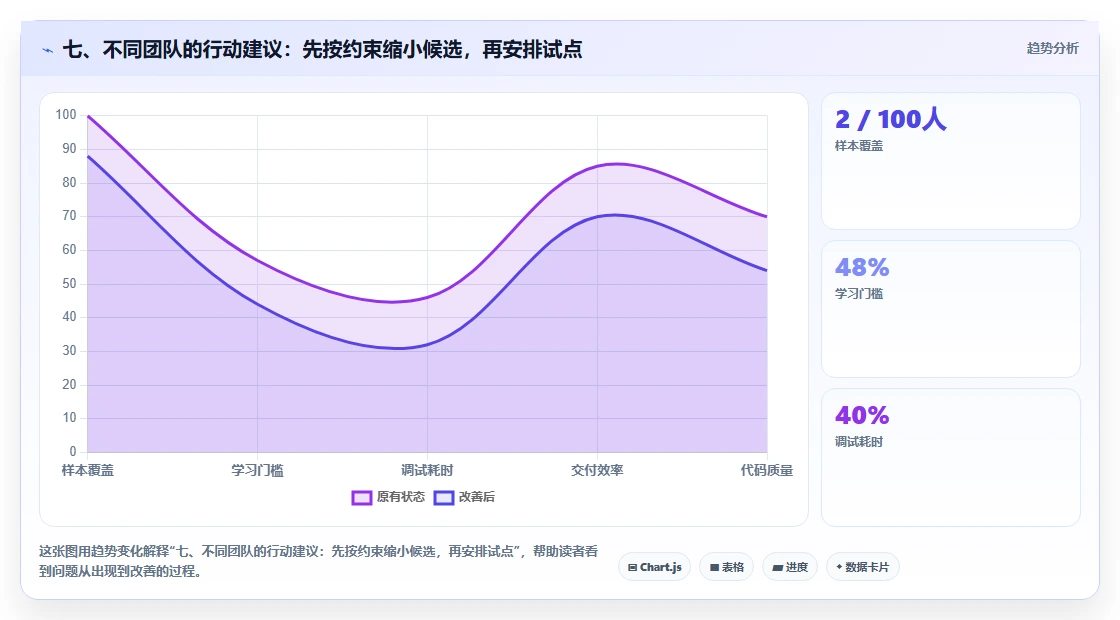Click the y-axis value 0
Screen dimensions: 1120x620
pyautogui.click(x=73, y=451)
